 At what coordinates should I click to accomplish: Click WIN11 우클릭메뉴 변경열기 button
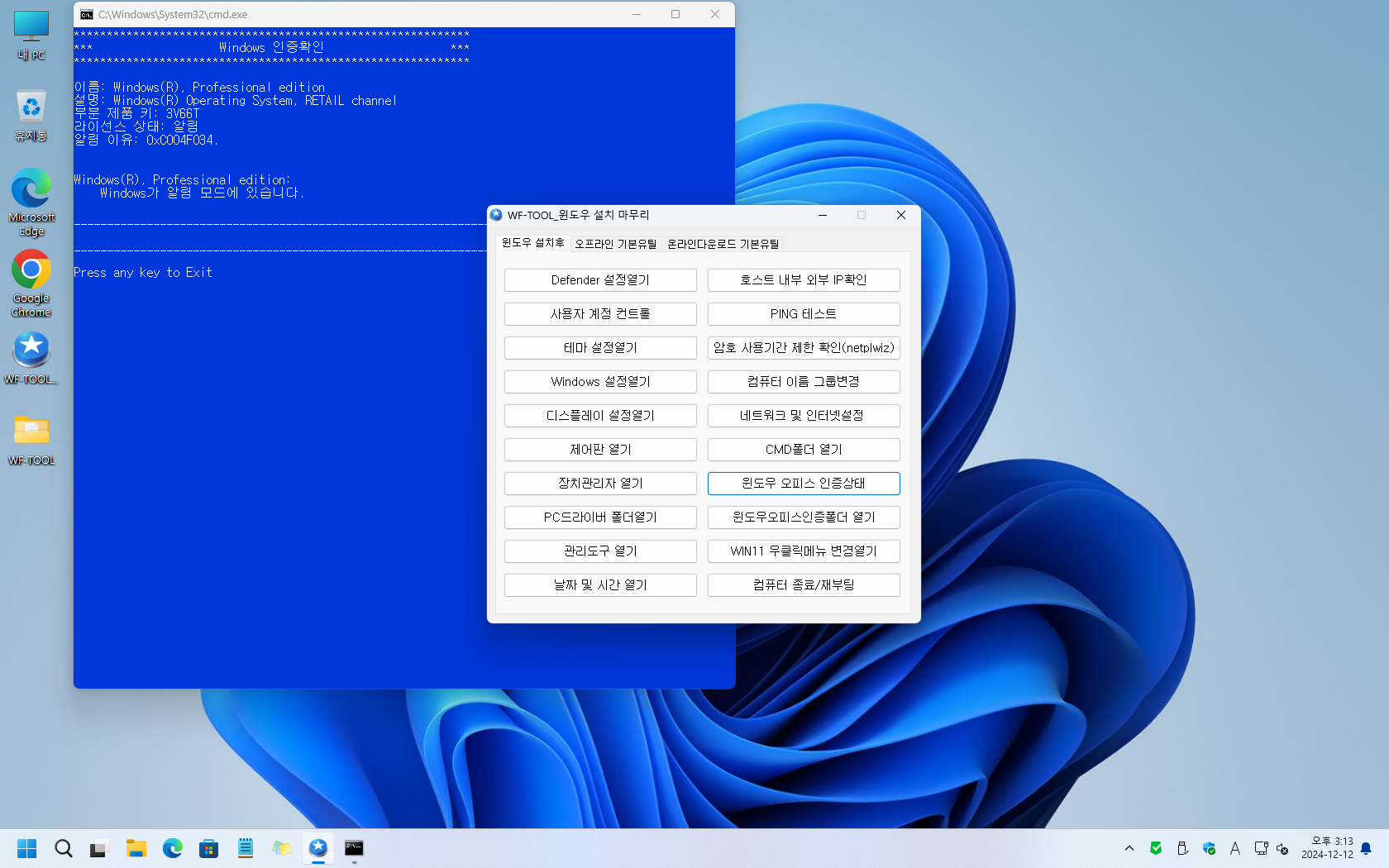click(x=804, y=551)
